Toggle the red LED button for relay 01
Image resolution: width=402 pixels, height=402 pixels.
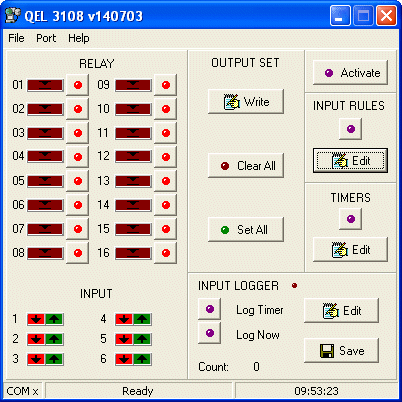point(78,85)
